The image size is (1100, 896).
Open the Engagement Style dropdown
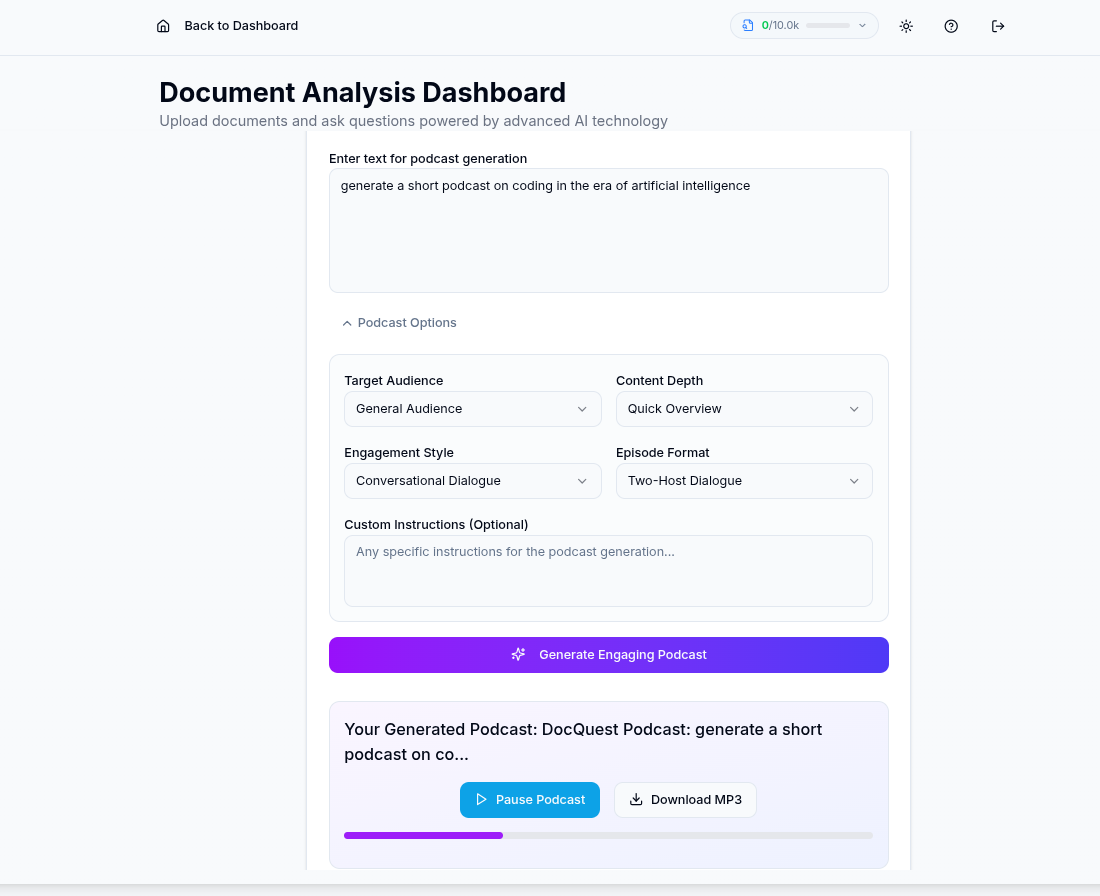tap(472, 481)
